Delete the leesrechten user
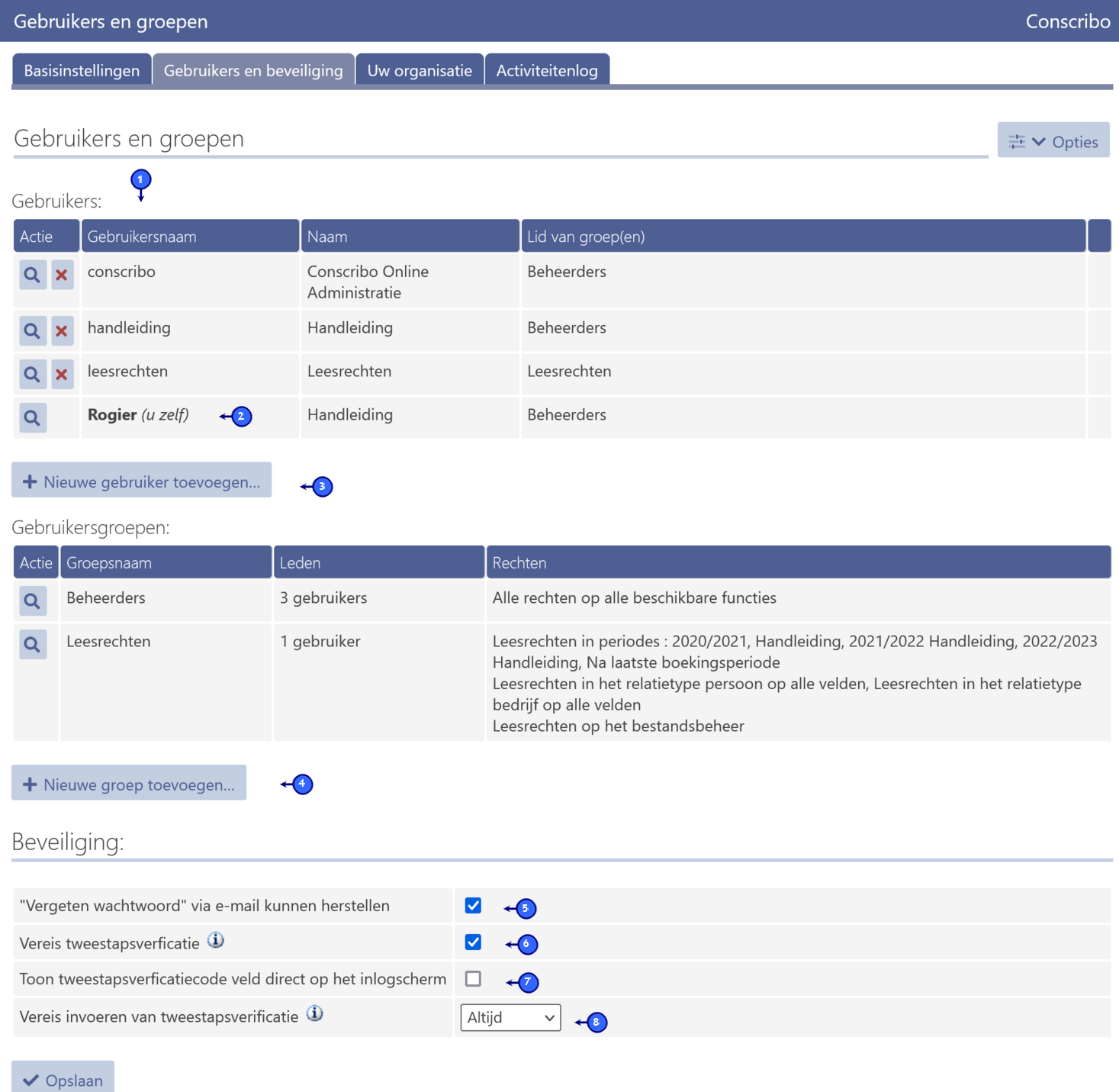 point(63,374)
